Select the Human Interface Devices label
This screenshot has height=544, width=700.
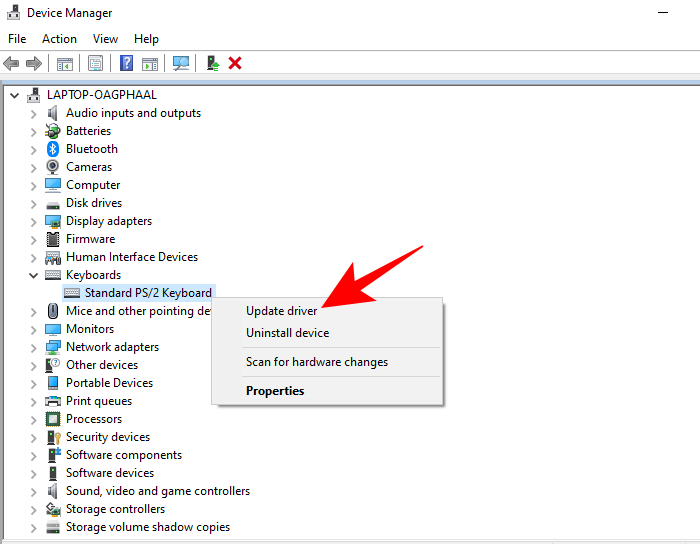132,257
